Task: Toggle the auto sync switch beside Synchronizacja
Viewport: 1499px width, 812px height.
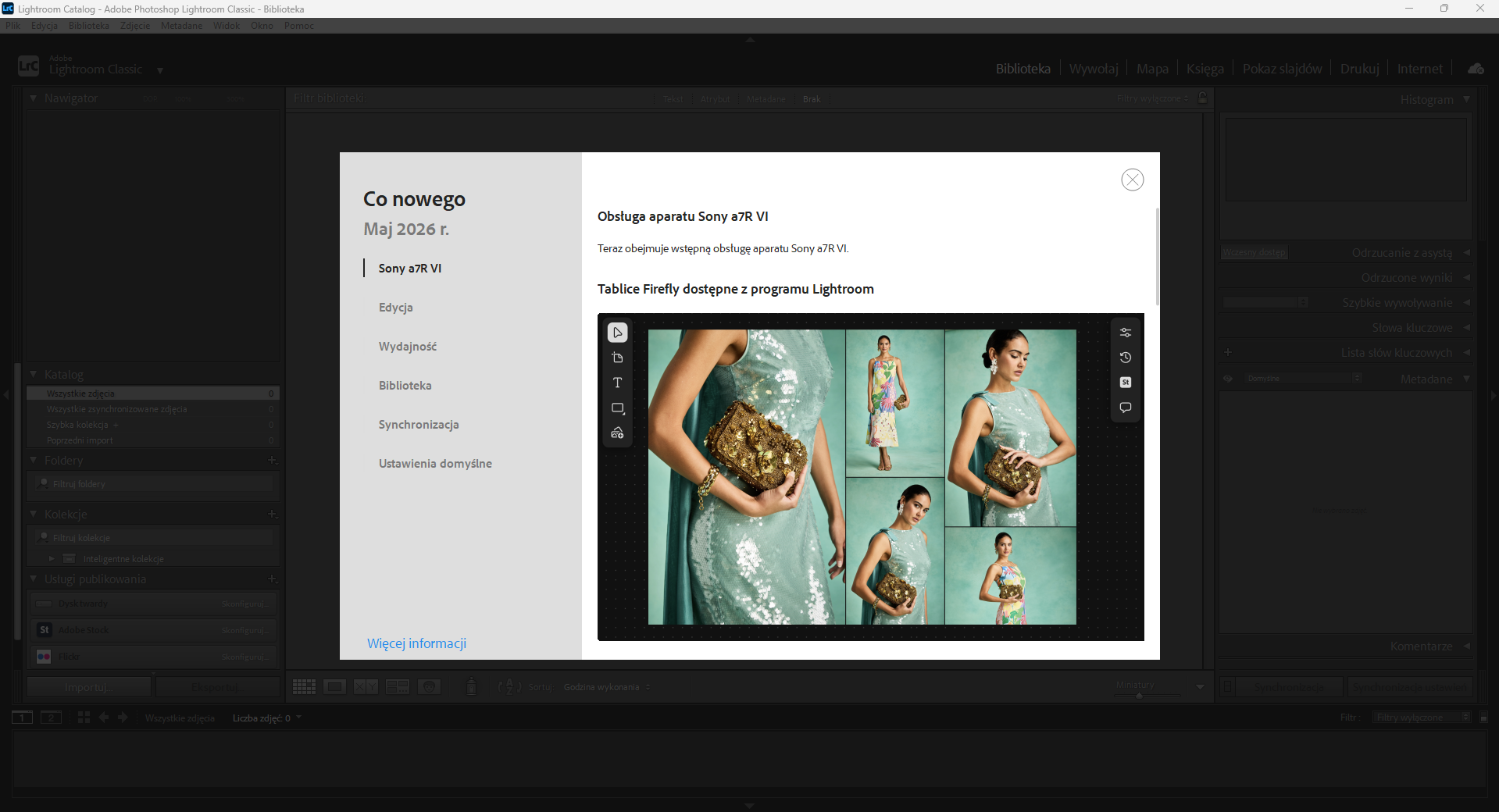Action: click(1228, 687)
